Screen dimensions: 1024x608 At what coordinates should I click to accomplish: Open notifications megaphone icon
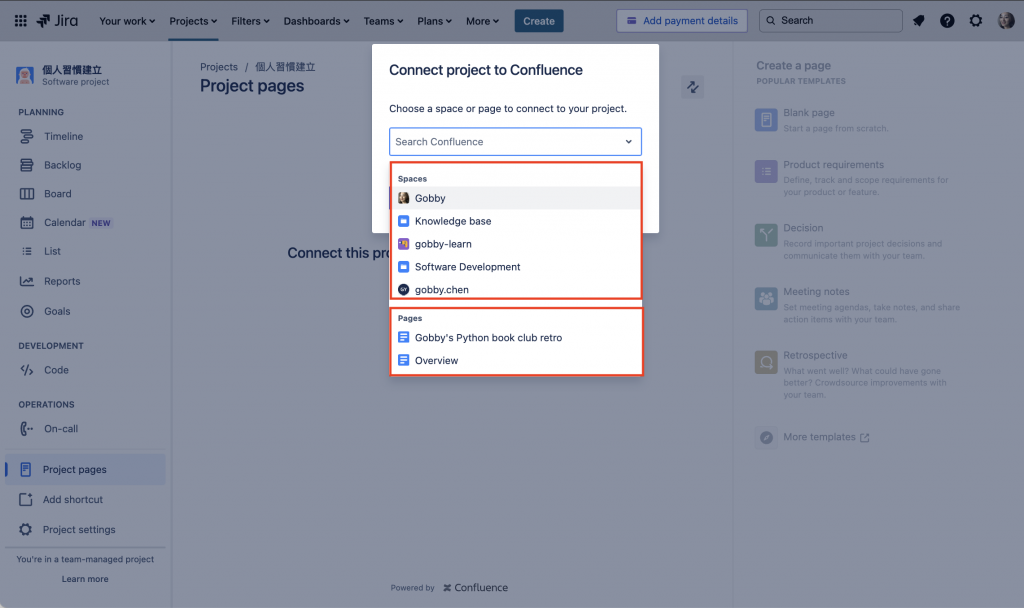(918, 21)
